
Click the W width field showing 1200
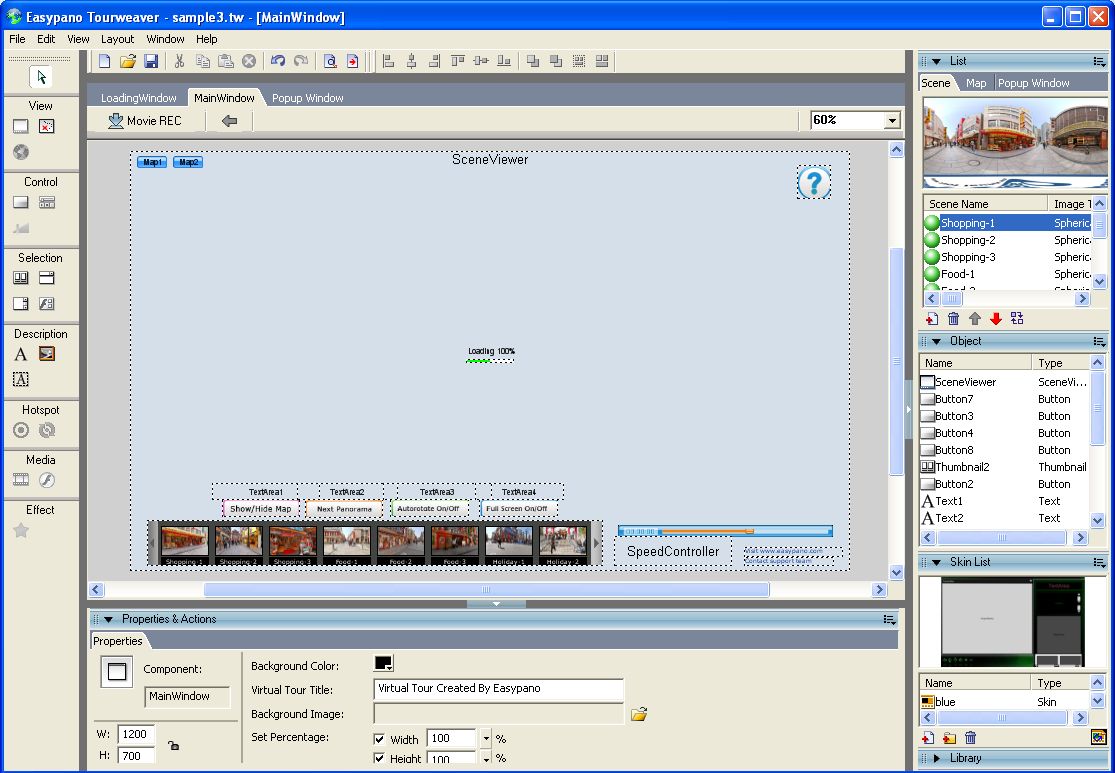pyautogui.click(x=136, y=734)
